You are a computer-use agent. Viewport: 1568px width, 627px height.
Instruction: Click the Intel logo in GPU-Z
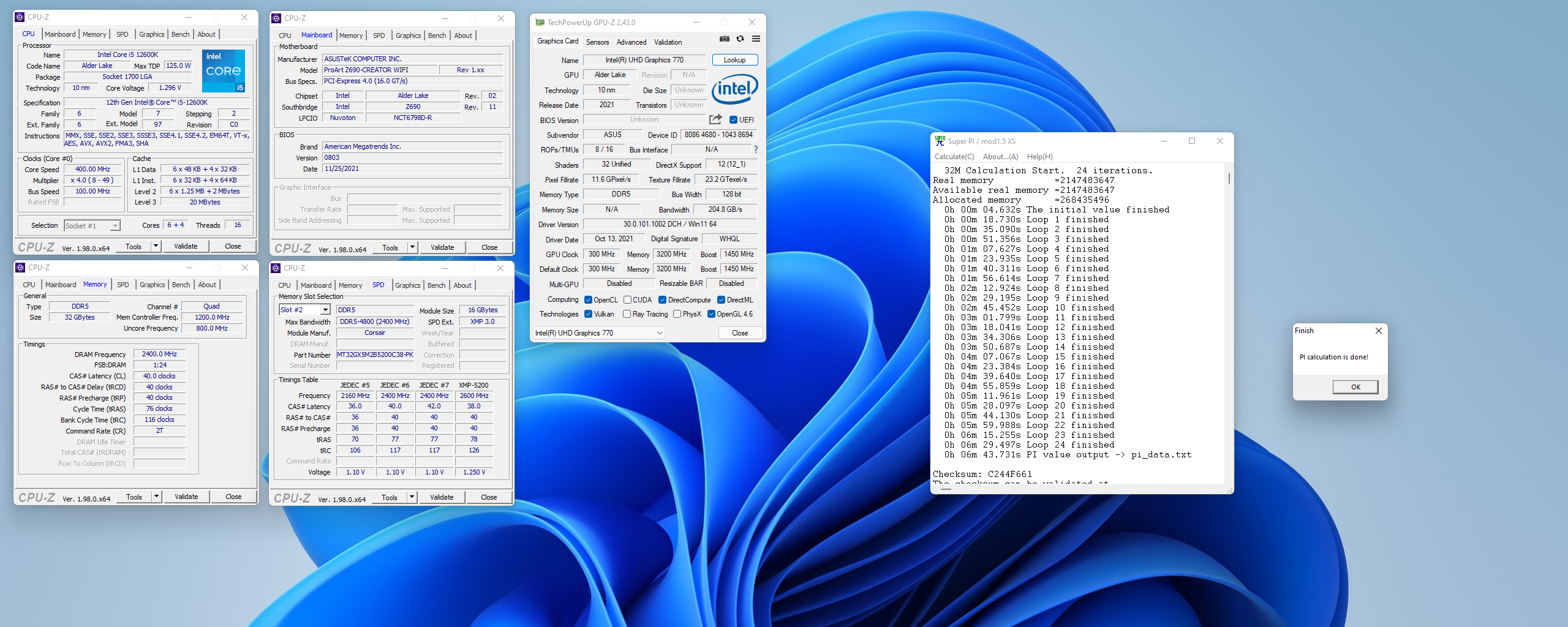tap(734, 89)
